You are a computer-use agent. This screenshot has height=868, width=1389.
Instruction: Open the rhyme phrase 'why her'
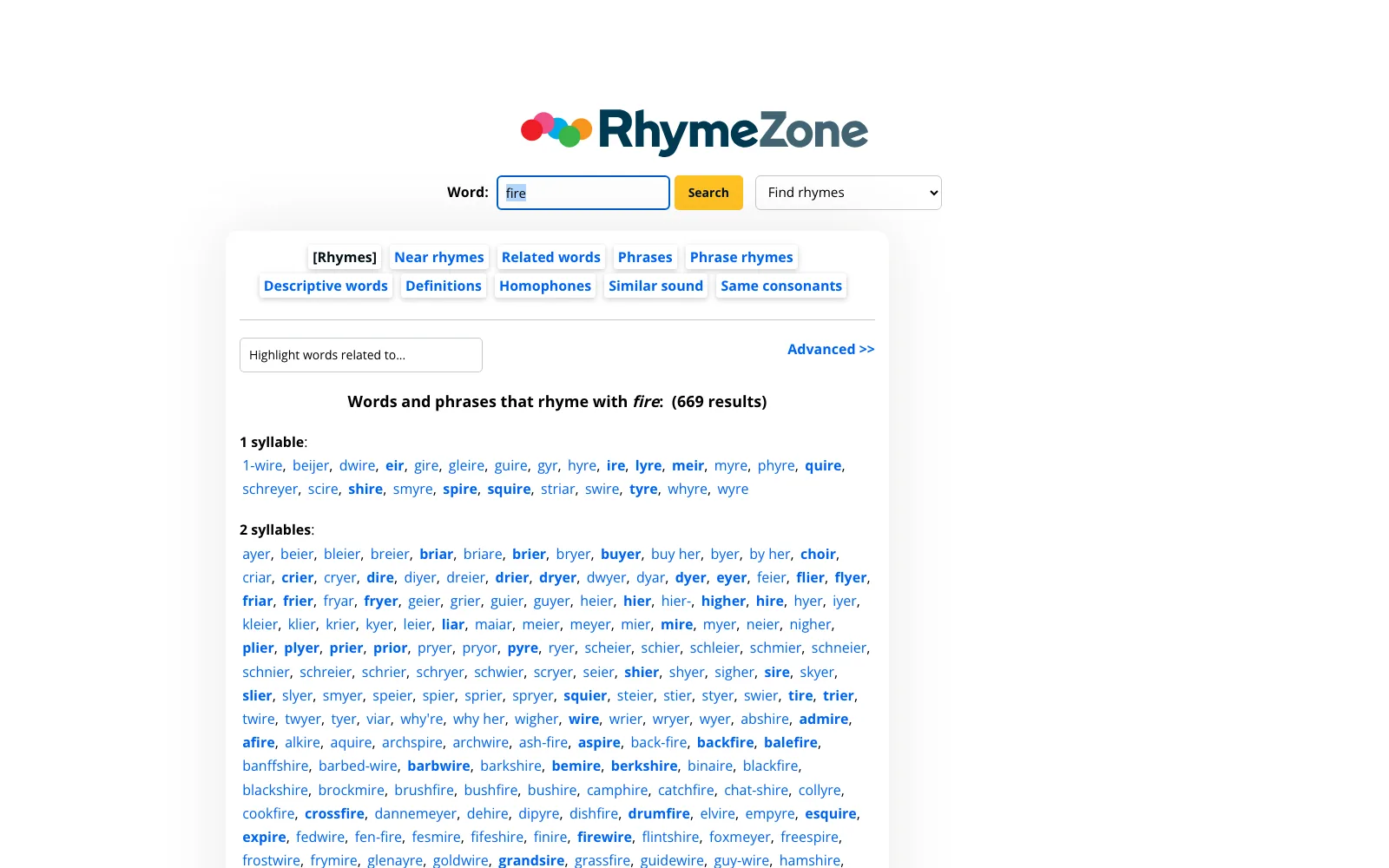[479, 719]
